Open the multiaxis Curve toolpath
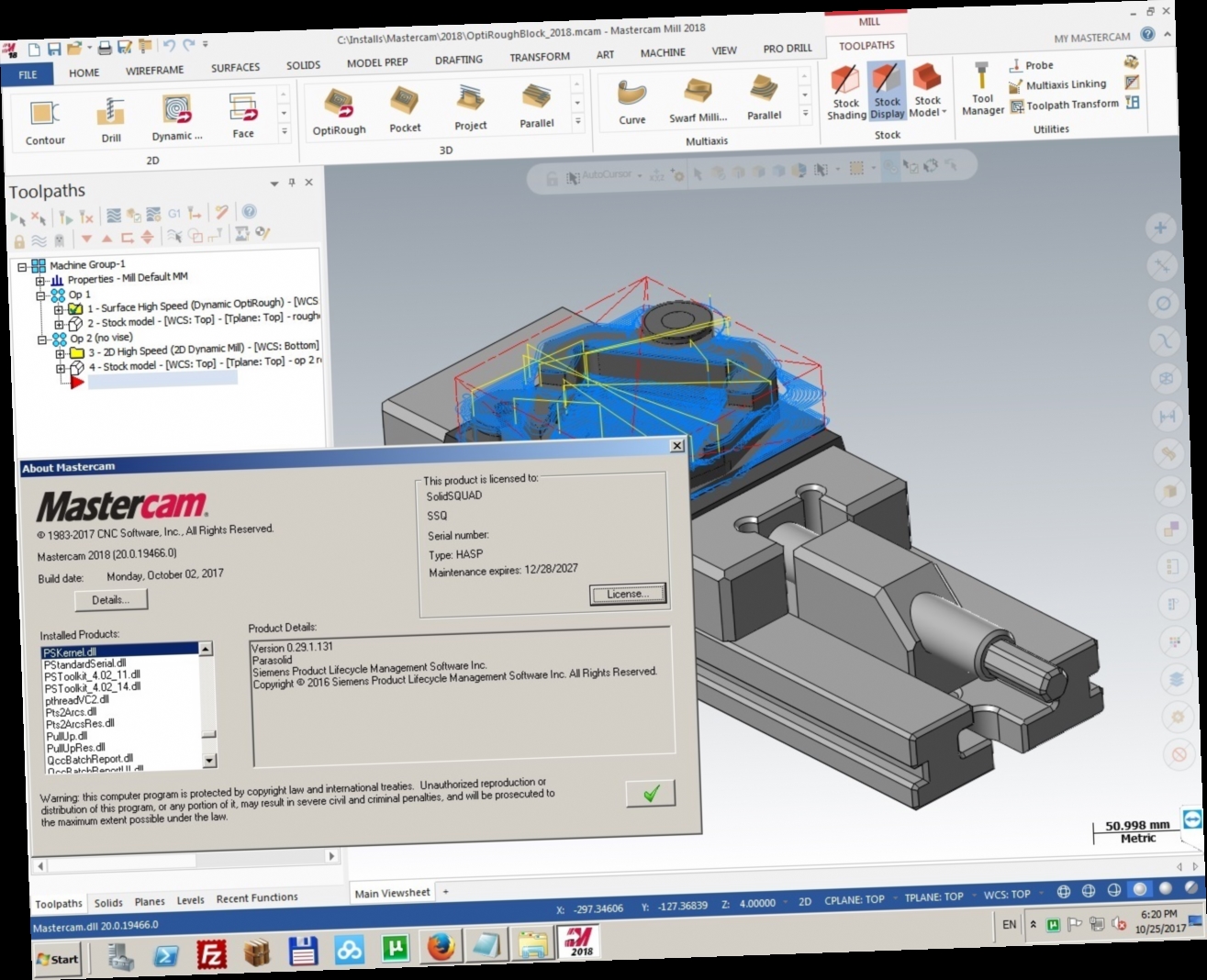The image size is (1207, 980). 631,103
